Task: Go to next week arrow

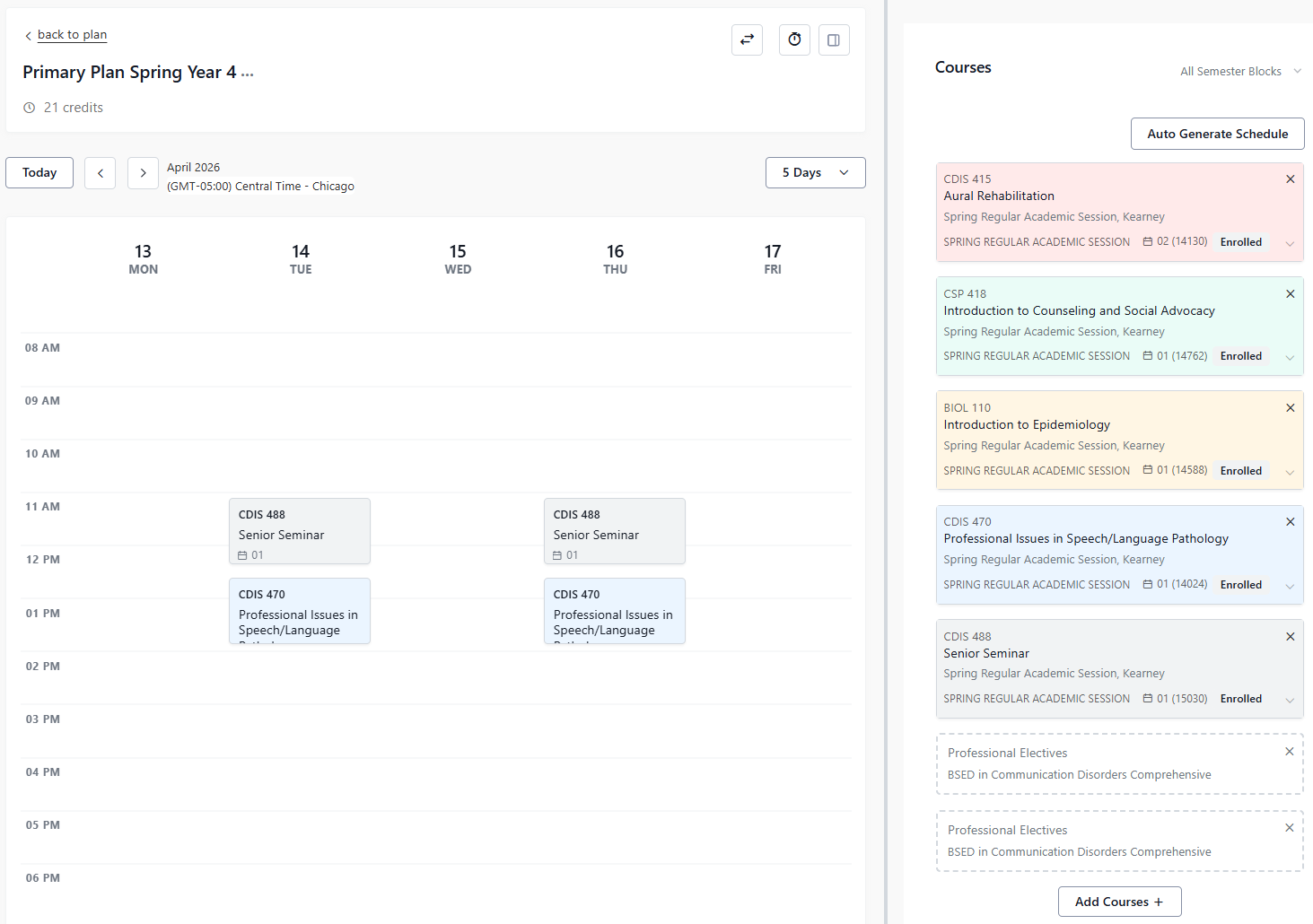Action: tap(143, 173)
